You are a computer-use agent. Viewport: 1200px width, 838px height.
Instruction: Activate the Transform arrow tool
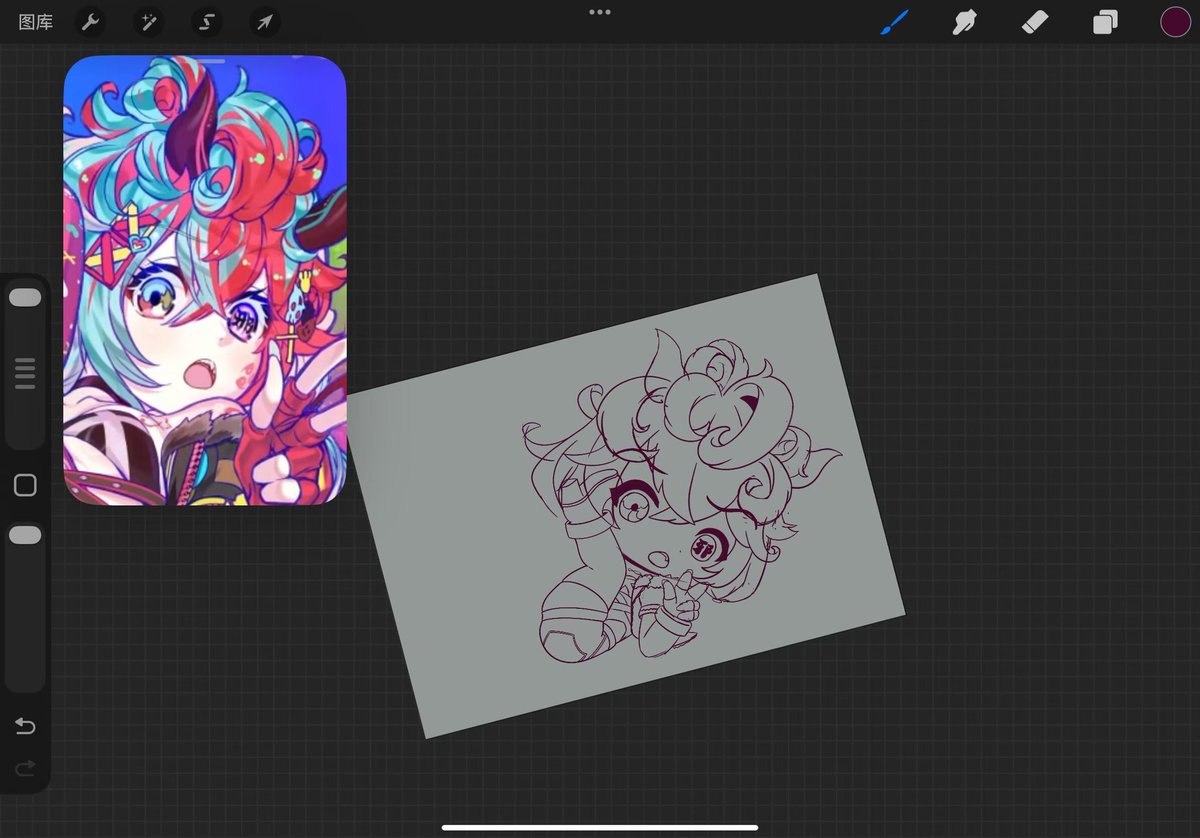coord(265,22)
